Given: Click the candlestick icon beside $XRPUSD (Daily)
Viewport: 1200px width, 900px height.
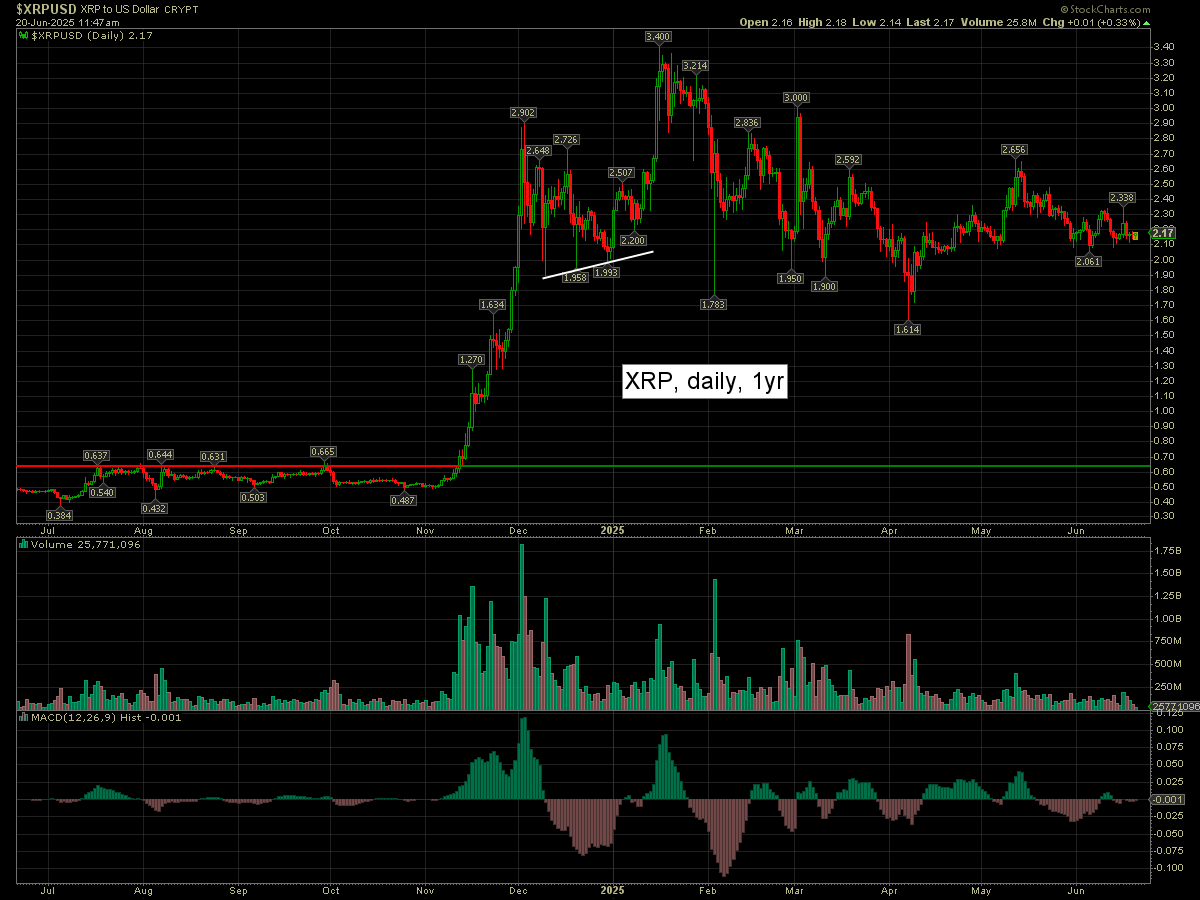Looking at the screenshot, I should pyautogui.click(x=25, y=35).
